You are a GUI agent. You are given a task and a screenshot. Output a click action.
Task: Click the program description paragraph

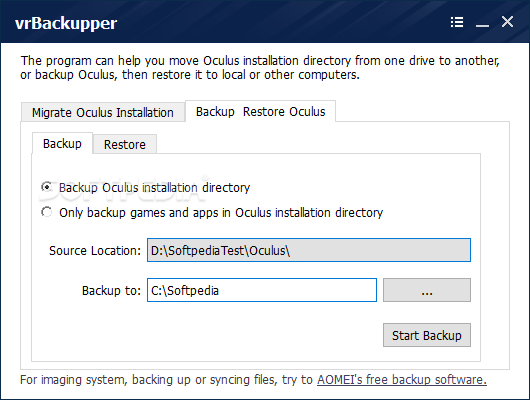click(260, 68)
